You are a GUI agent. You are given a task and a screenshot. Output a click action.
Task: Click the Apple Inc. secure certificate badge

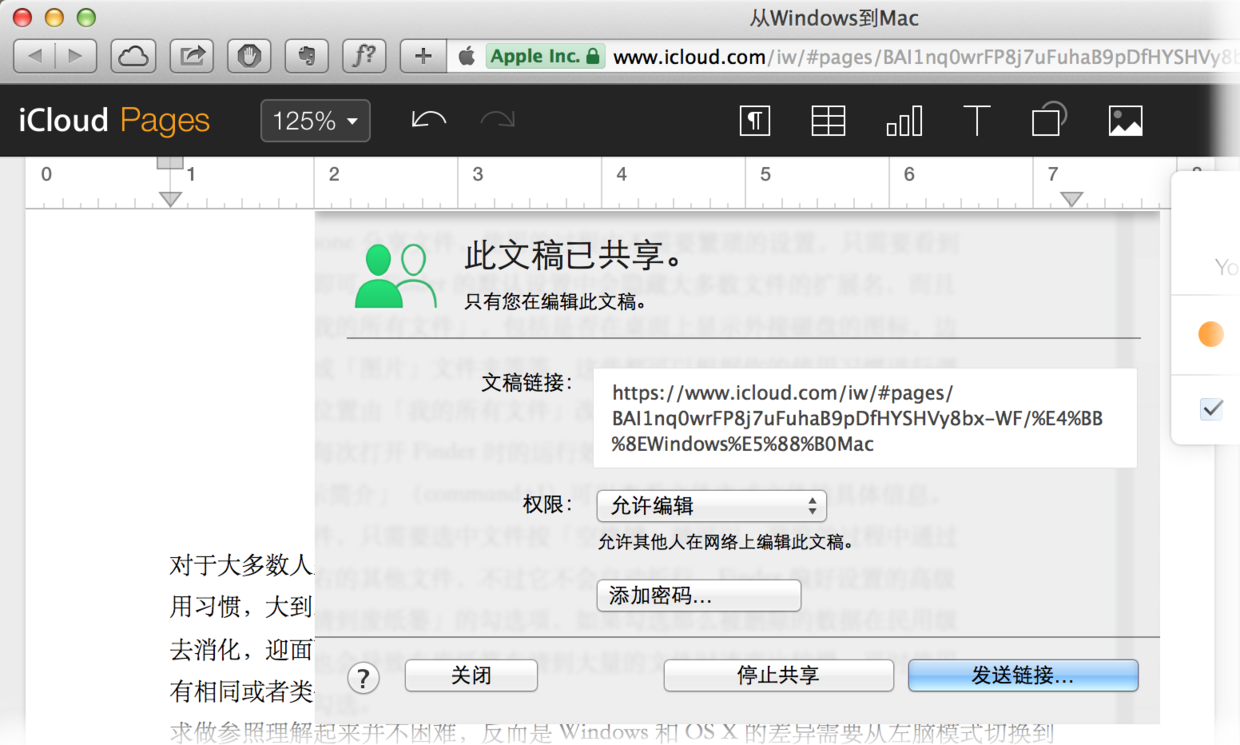click(x=545, y=57)
